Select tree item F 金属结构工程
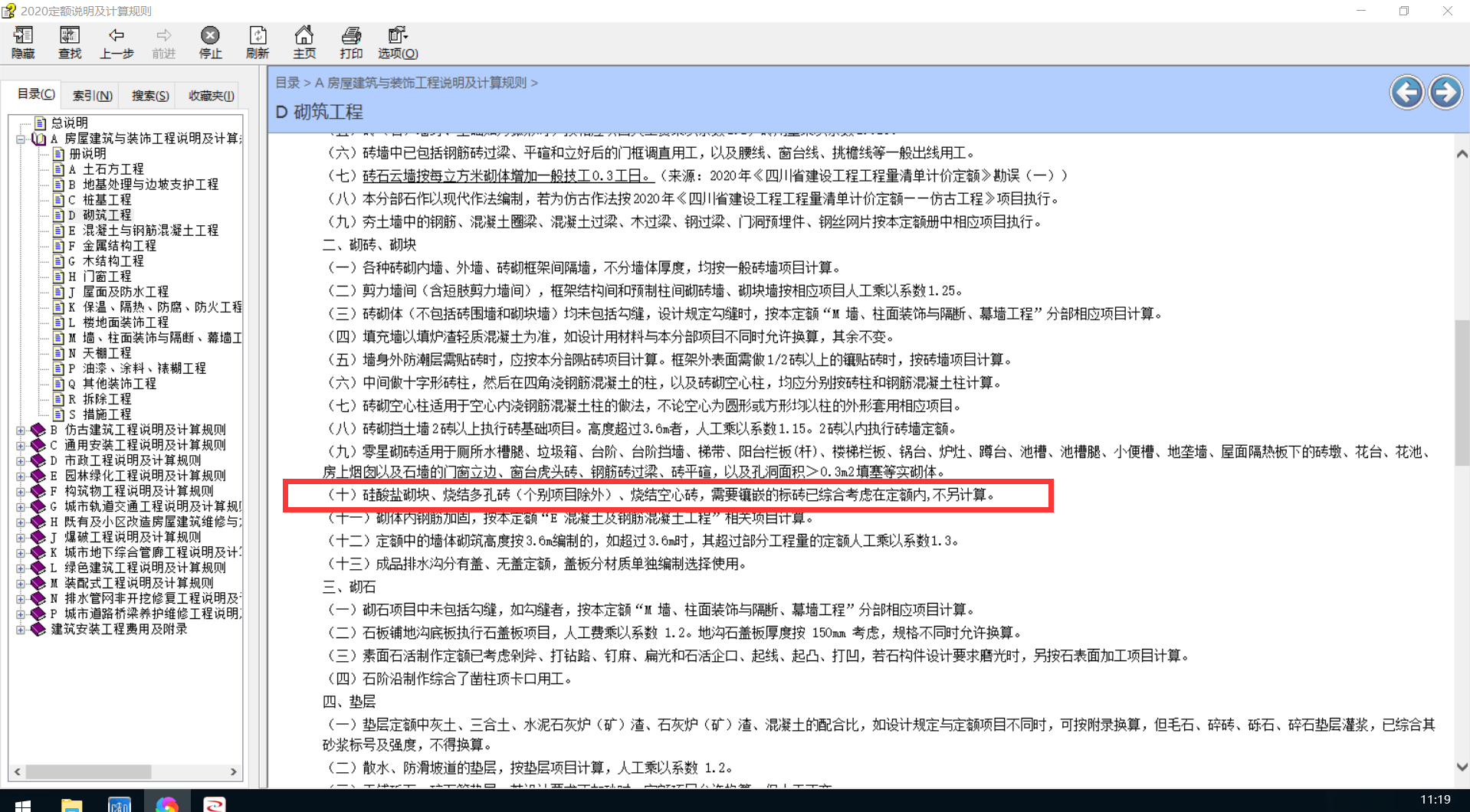The width and height of the screenshot is (1470, 812). point(112,246)
